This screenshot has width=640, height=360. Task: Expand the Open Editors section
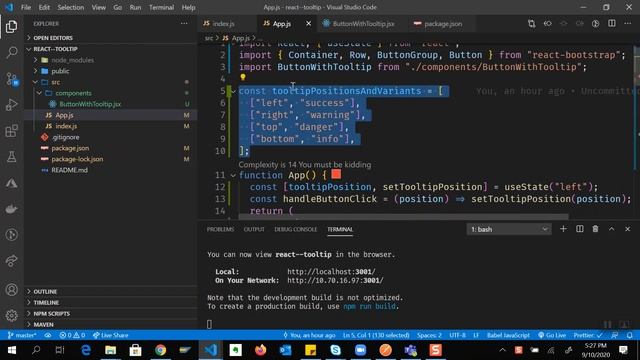[x=110, y=38]
